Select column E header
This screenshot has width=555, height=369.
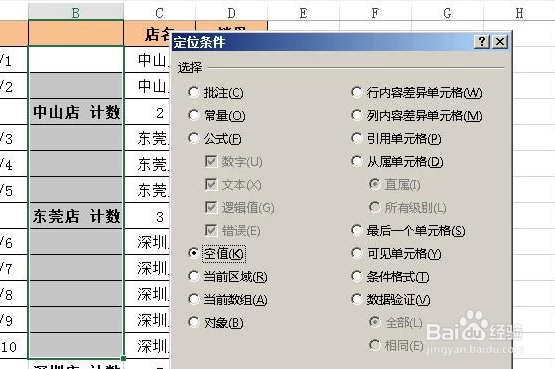pos(303,13)
